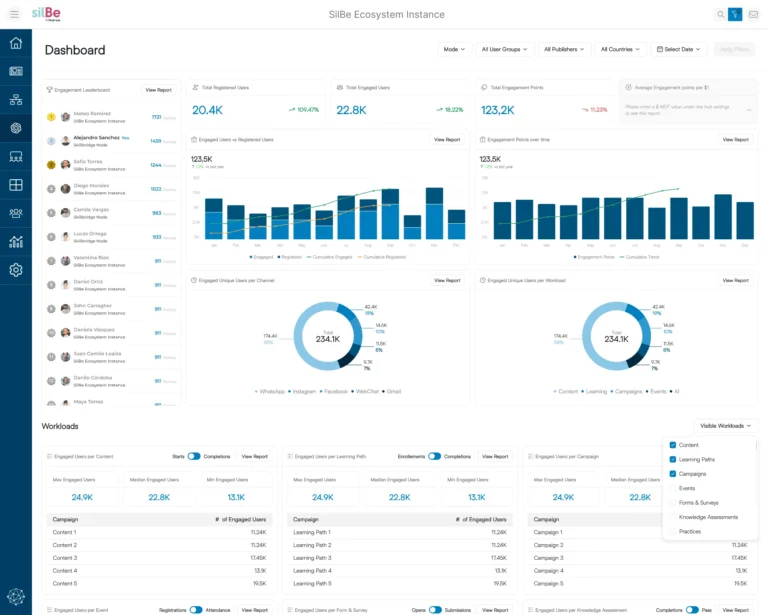The image size is (768, 615).
Task: Open the hierarchy network sidebar icon
Action: coord(16,100)
